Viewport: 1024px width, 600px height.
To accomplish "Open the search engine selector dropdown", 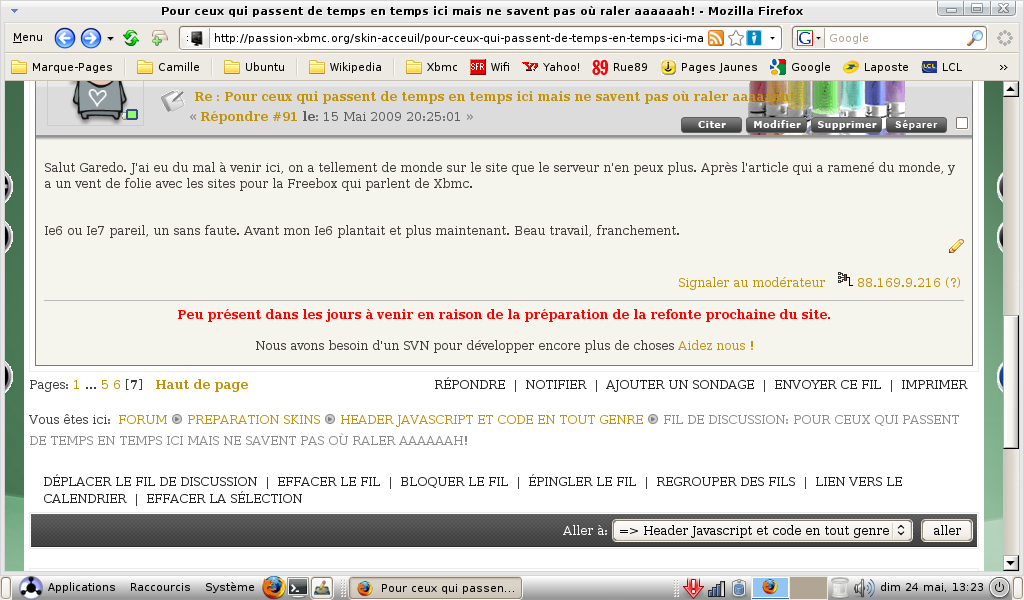I will (x=808, y=39).
